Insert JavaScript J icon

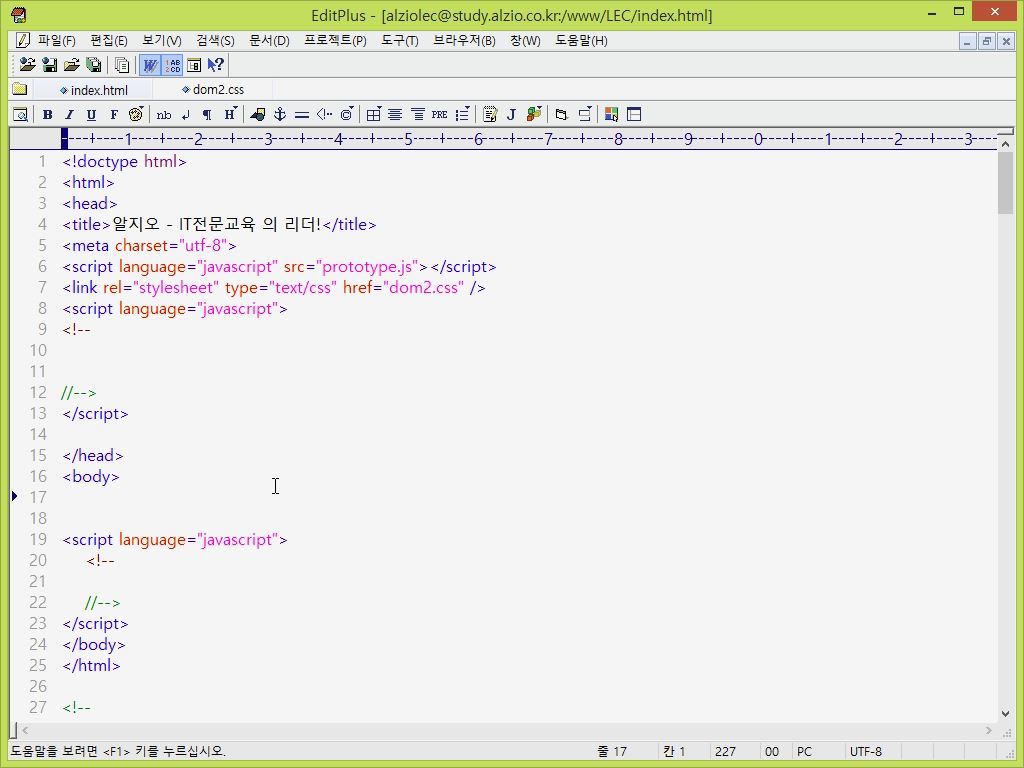(x=511, y=115)
